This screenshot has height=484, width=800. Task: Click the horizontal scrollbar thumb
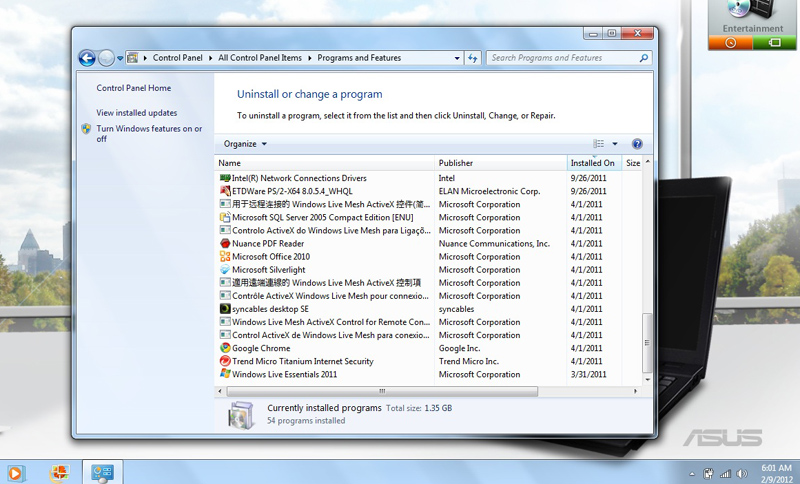pyautogui.click(x=382, y=391)
